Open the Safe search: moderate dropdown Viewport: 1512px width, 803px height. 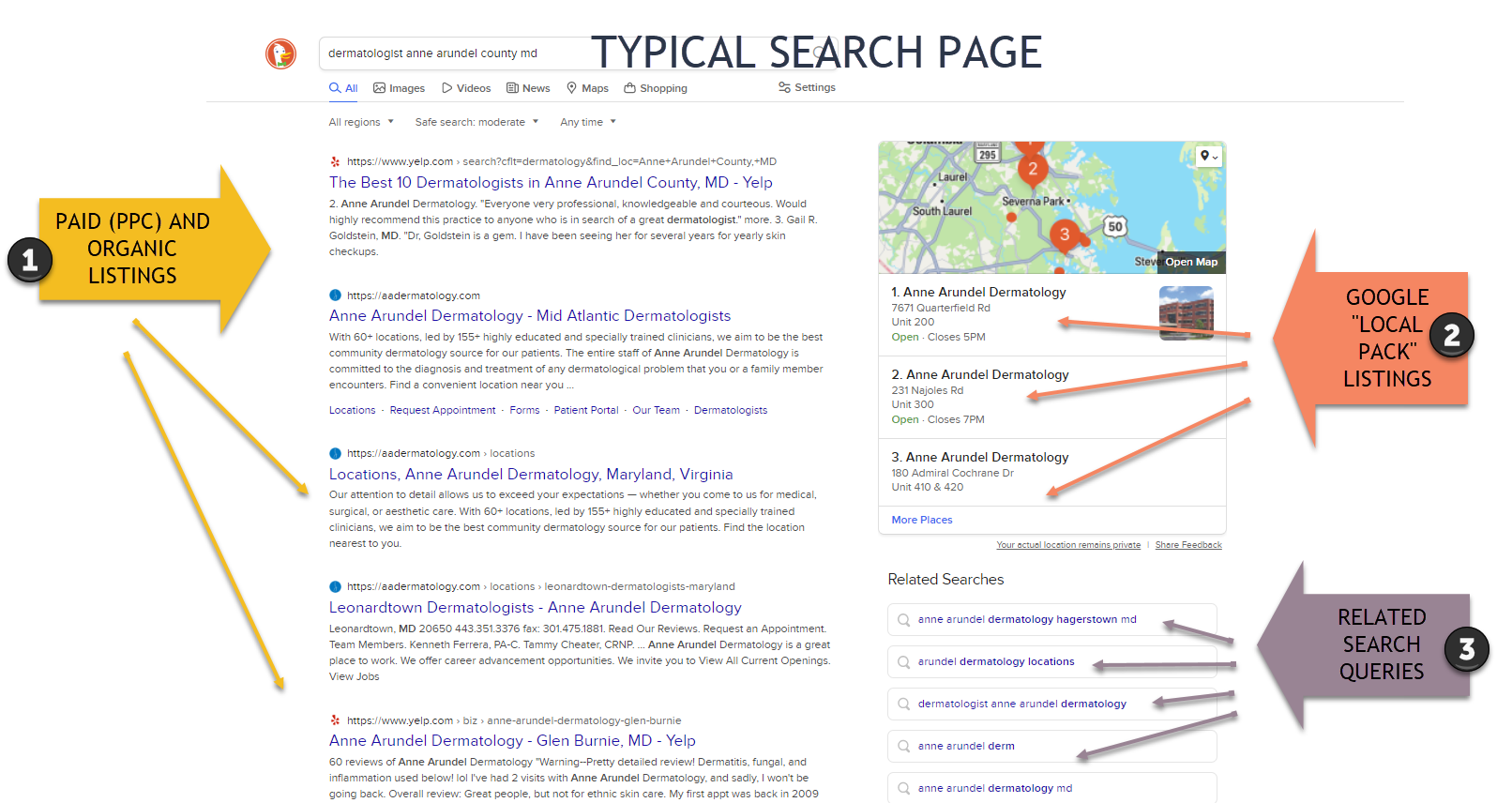click(476, 122)
